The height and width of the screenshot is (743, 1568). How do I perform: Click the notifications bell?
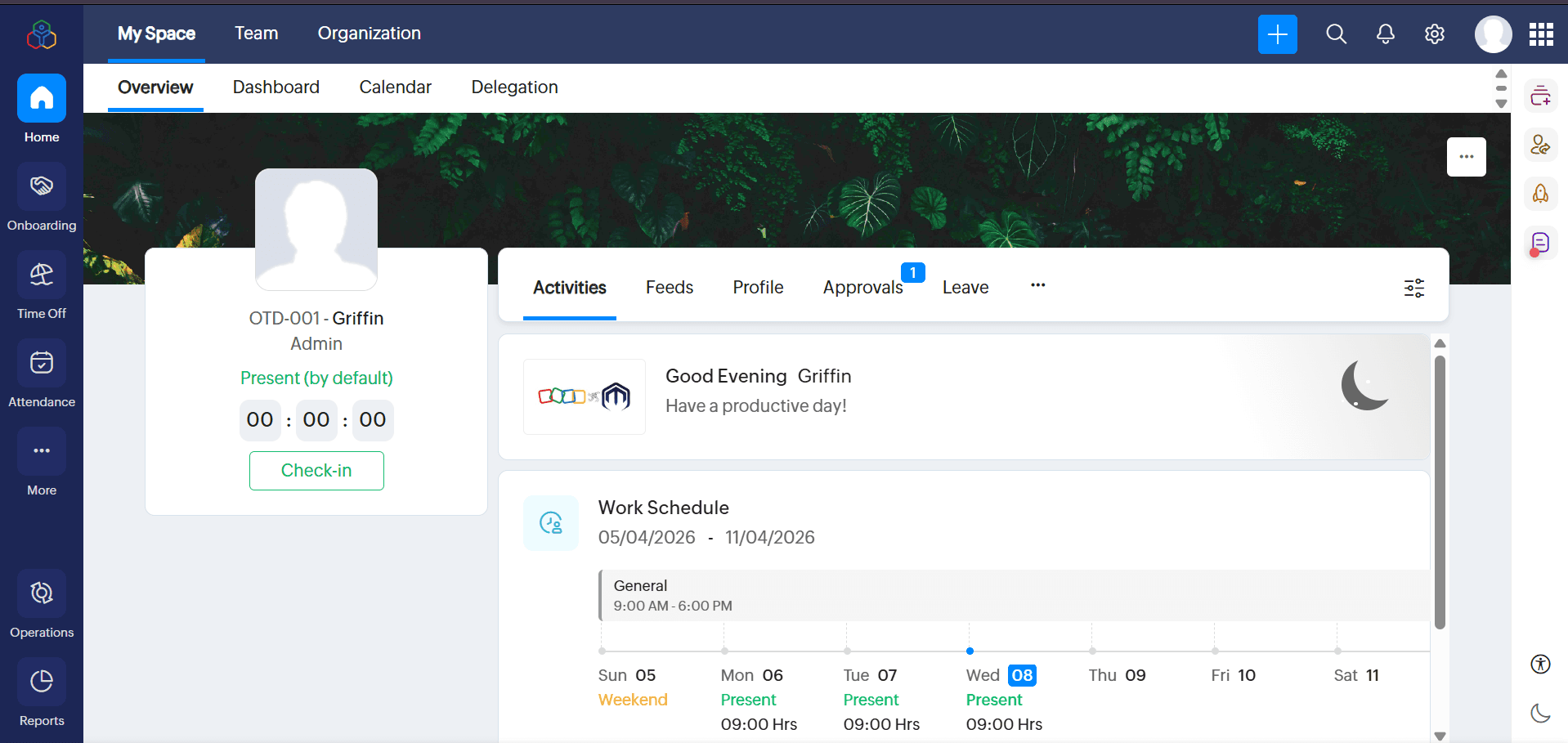point(1385,34)
